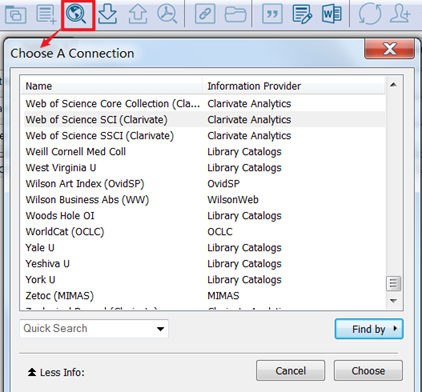Click the OvidSP provider cell
Image resolution: width=422 pixels, height=392 pixels.
[223, 184]
